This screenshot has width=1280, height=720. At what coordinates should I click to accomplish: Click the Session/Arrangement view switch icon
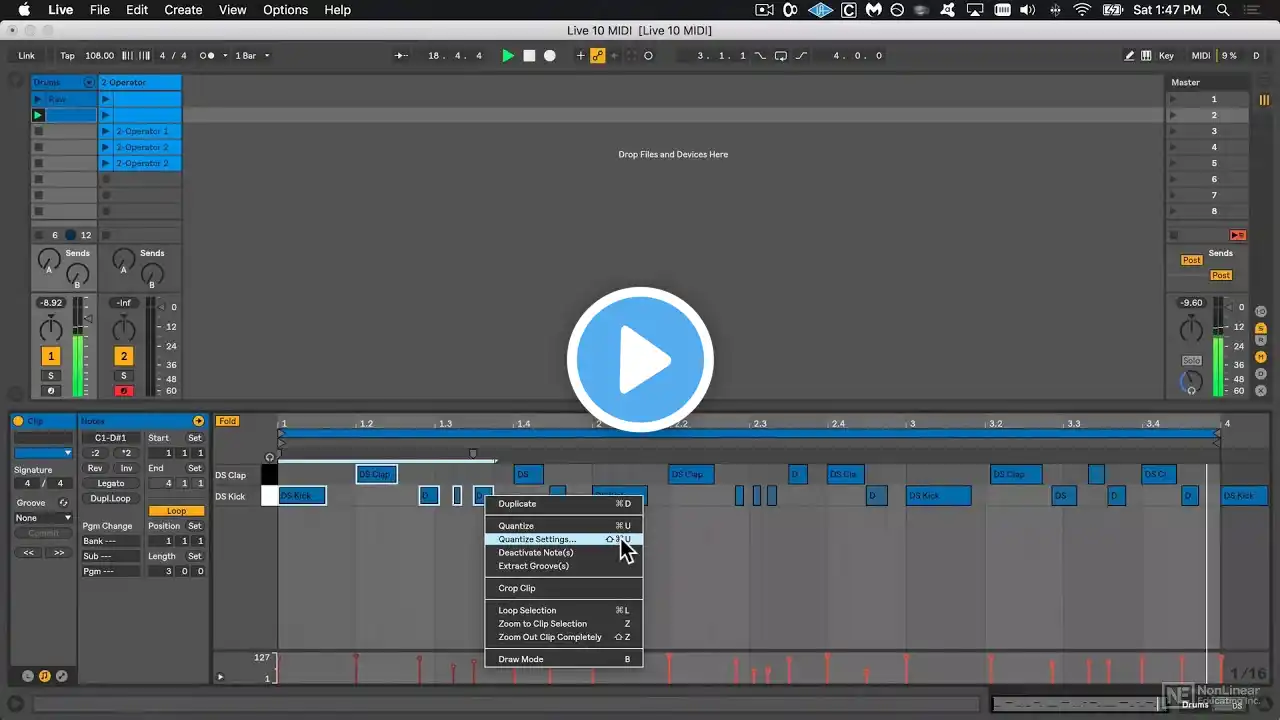[x=1264, y=100]
